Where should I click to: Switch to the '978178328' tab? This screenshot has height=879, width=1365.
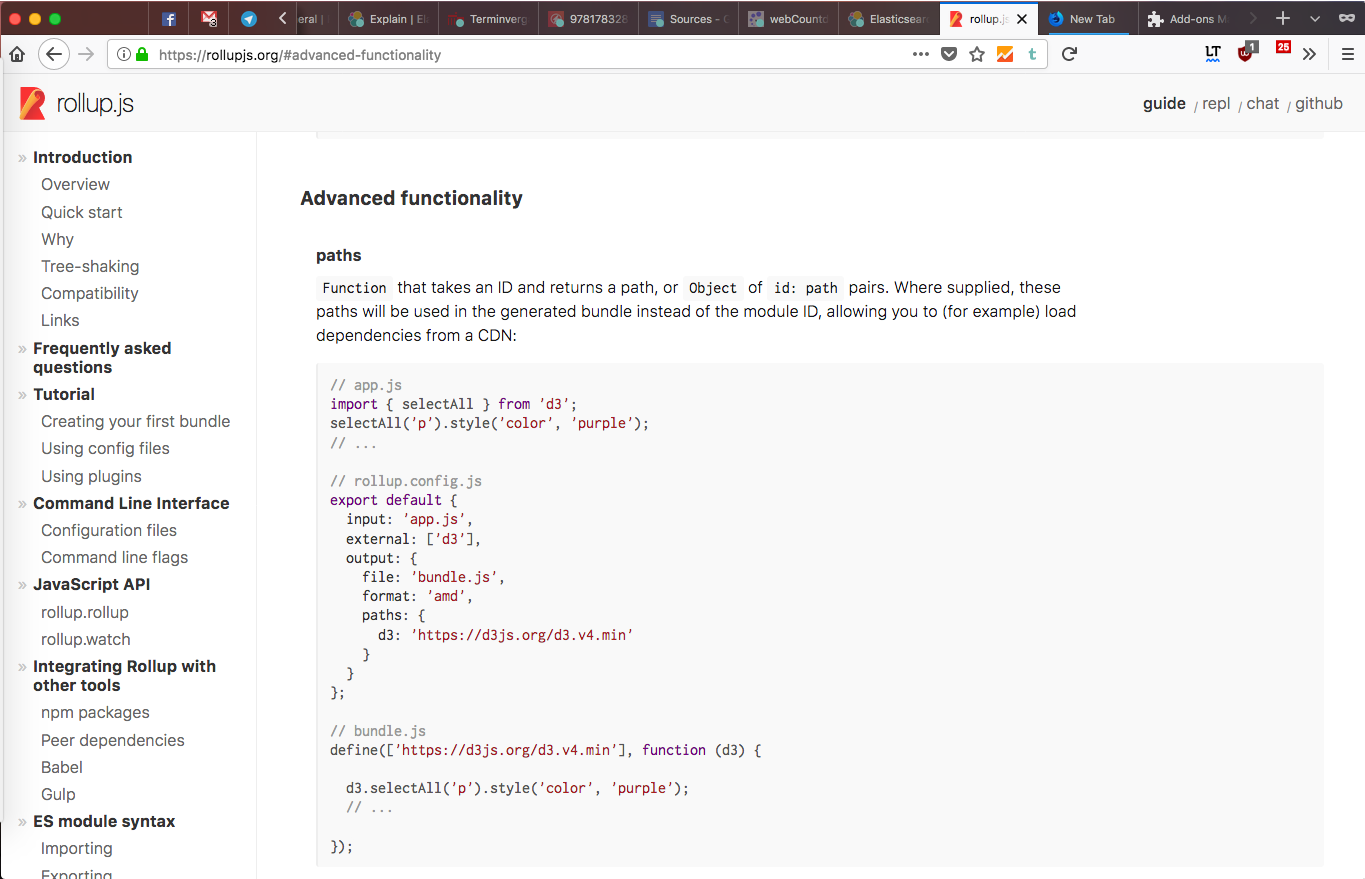[588, 19]
